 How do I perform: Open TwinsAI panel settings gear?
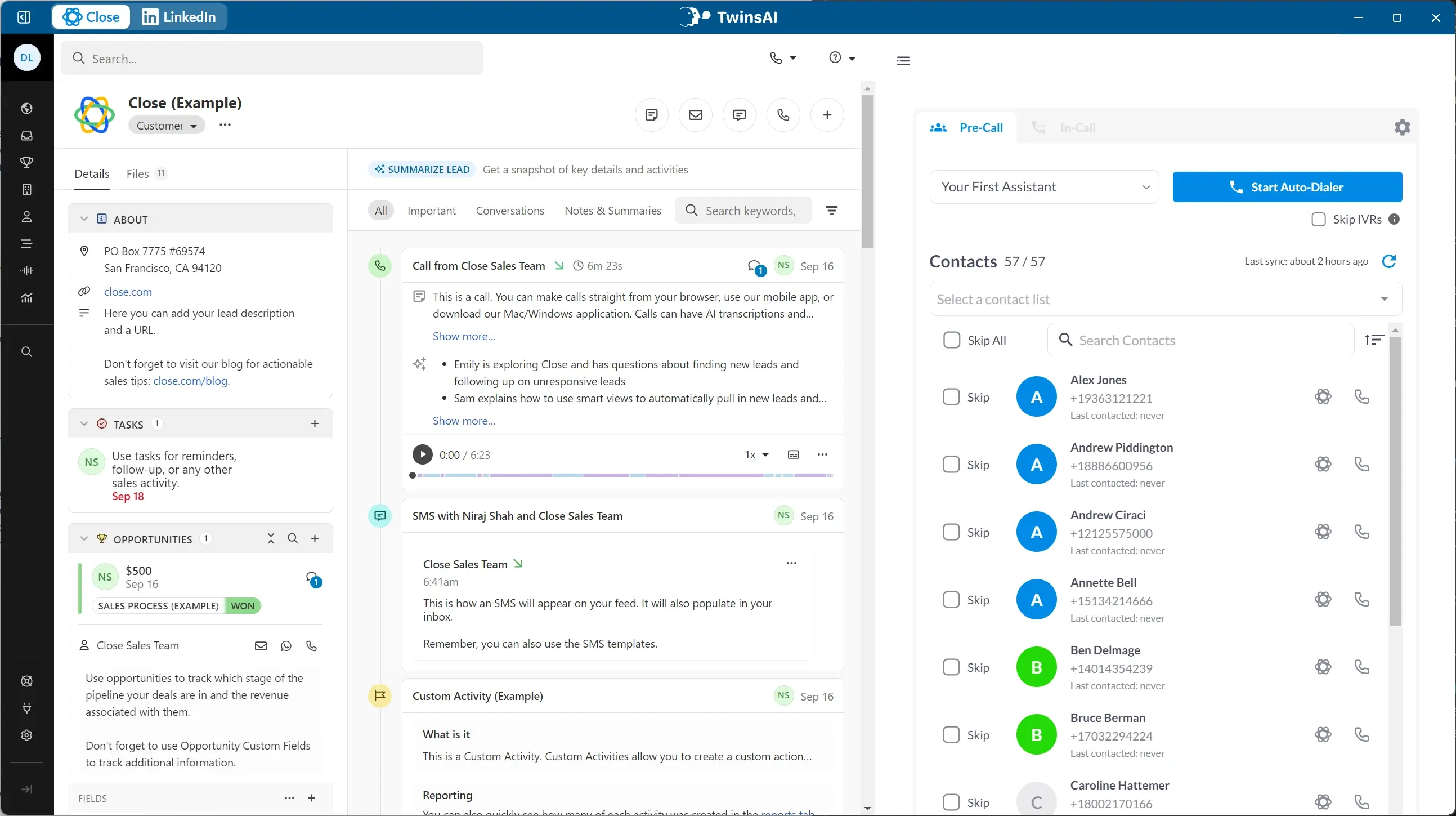pos(1402,127)
